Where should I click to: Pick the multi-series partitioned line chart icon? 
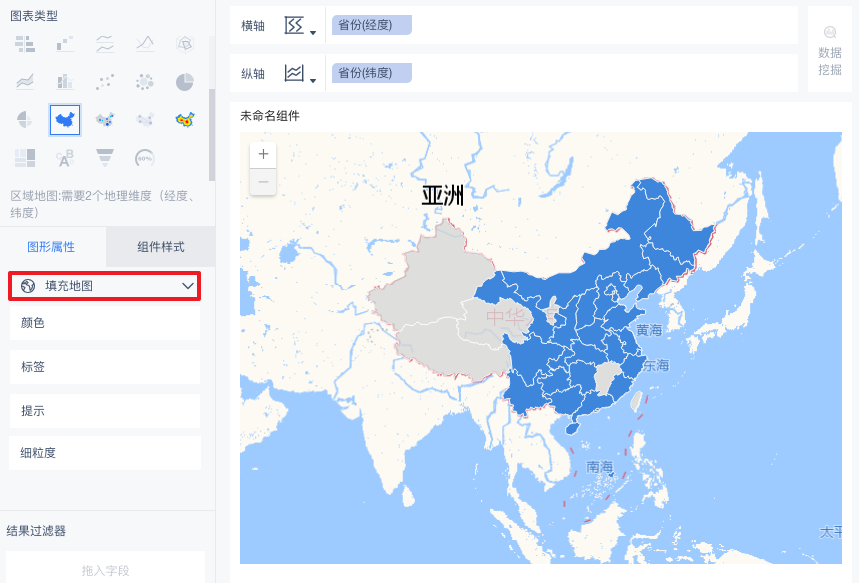point(105,43)
